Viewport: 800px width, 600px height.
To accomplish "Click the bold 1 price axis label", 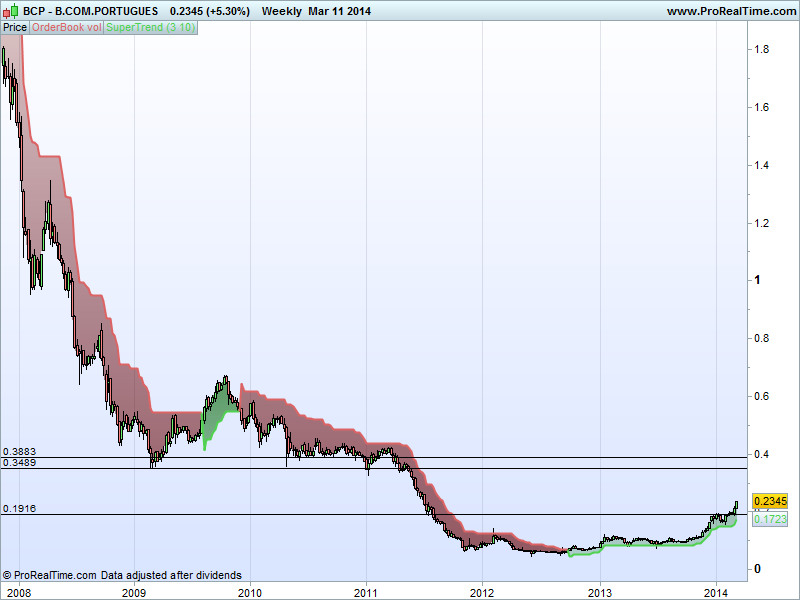I will pyautogui.click(x=757, y=280).
